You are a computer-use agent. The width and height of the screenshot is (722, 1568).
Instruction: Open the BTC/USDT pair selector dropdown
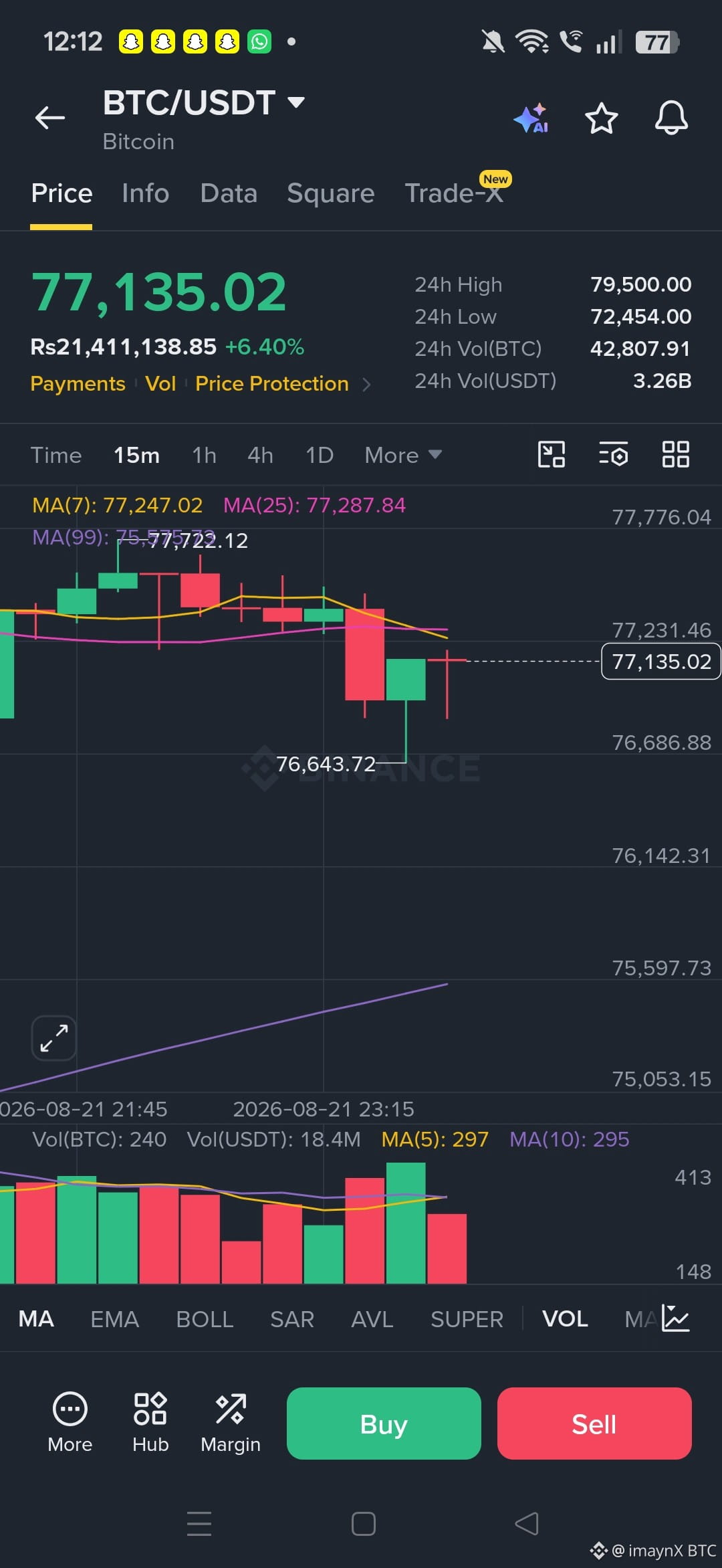(x=204, y=103)
